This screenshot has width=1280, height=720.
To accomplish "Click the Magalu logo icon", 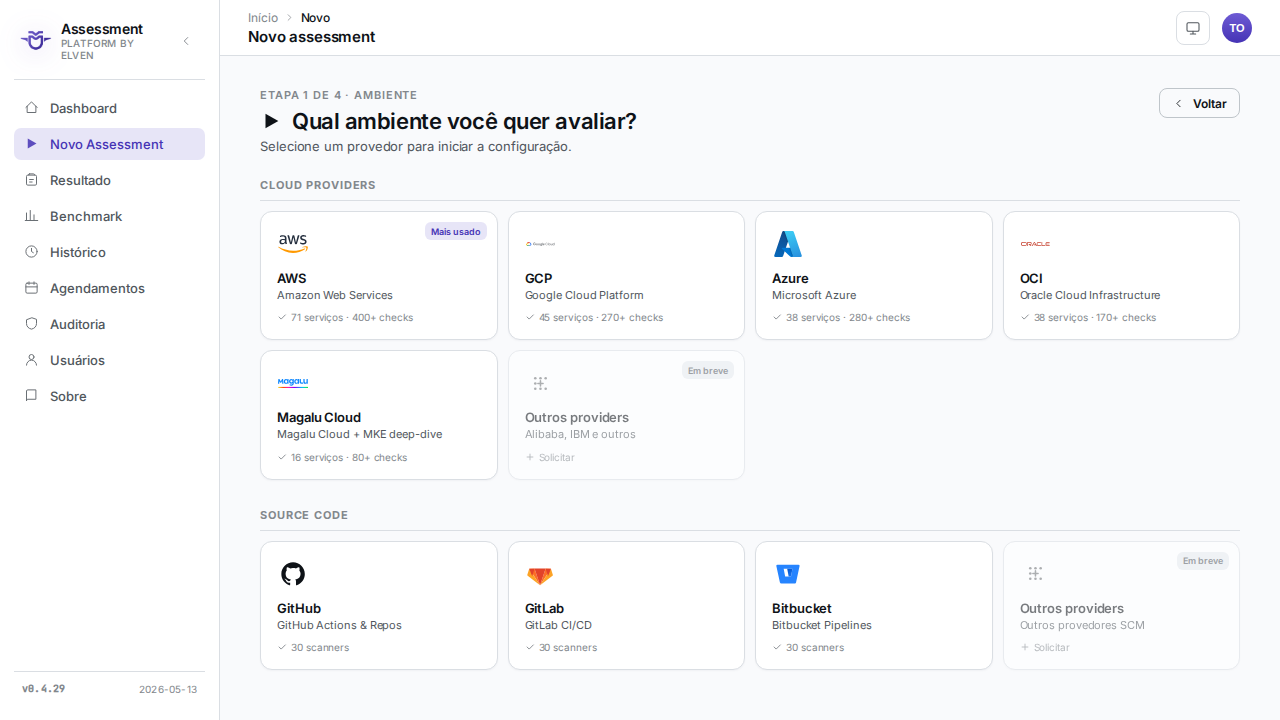I will pyautogui.click(x=293, y=382).
